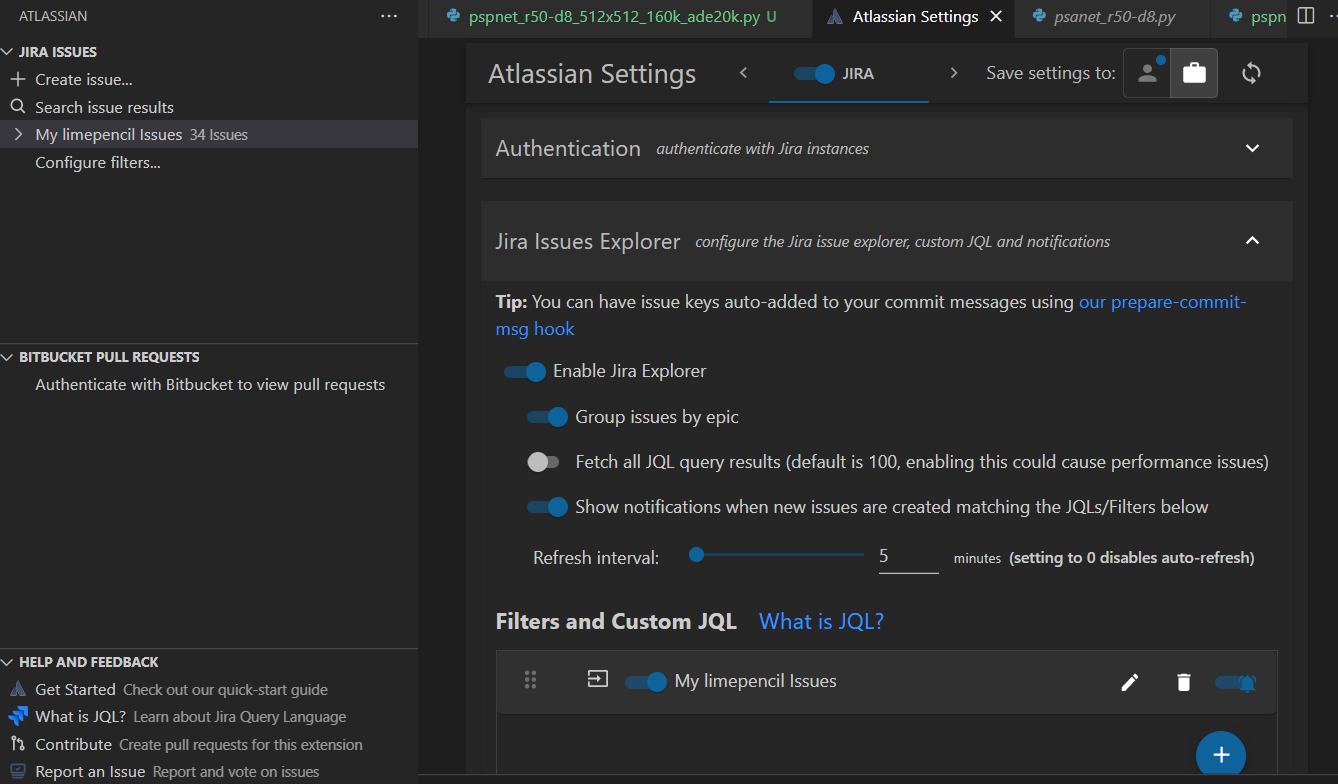Click the plus icon beside Create issue

click(x=17, y=79)
